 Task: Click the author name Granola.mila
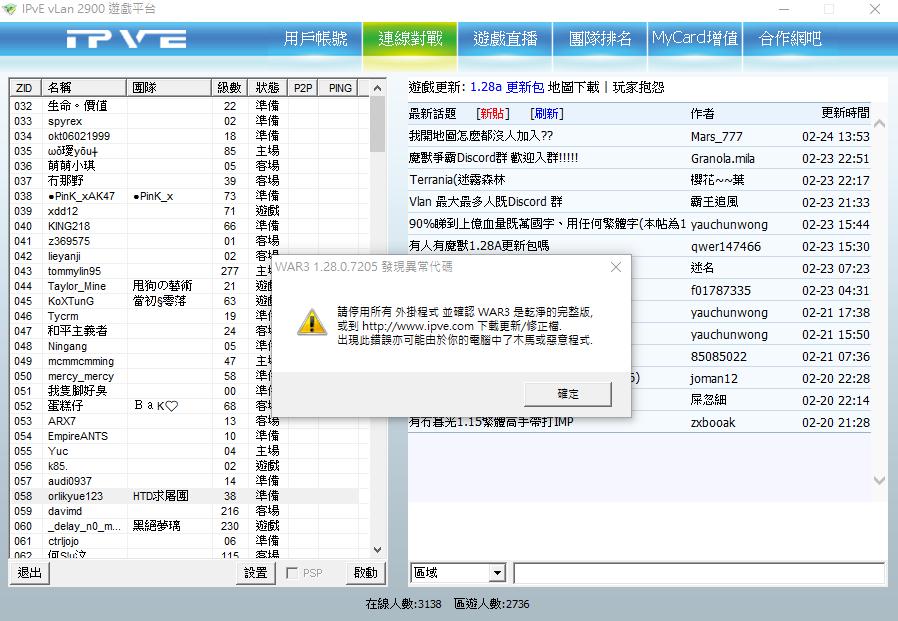pos(723,159)
